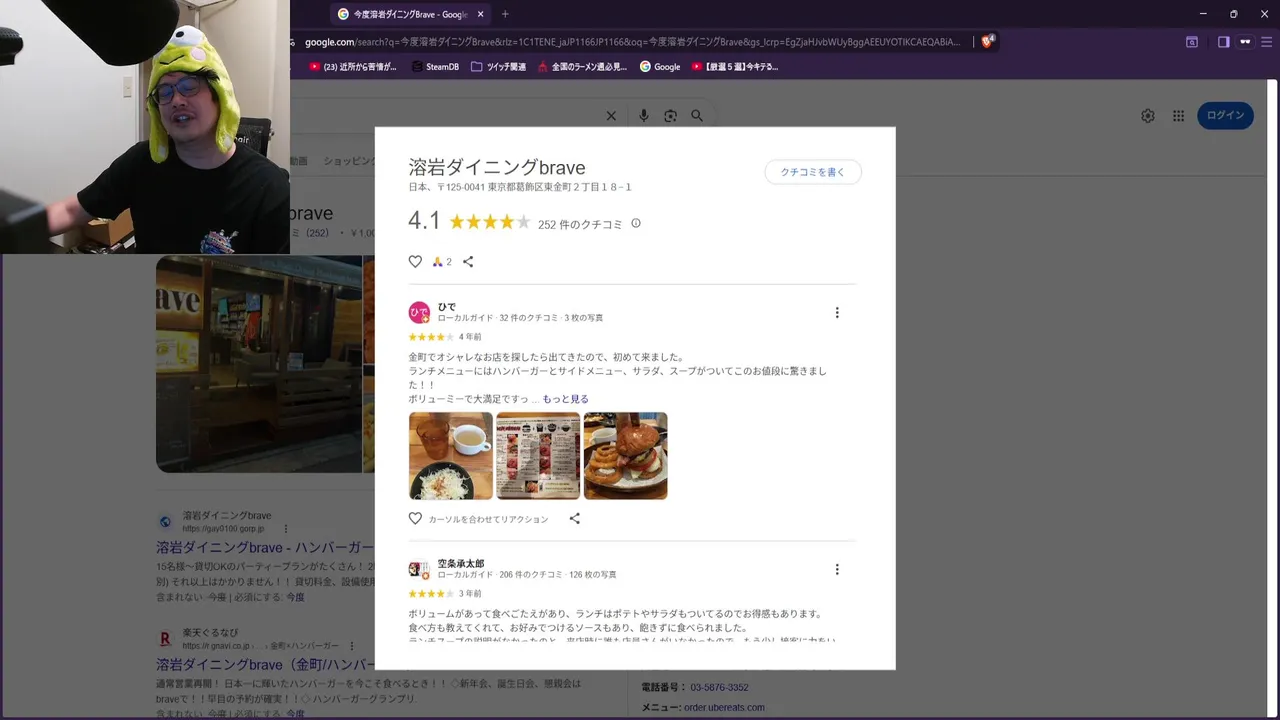Close the 今度溶岩ダイニングBrave tab
Image resolution: width=1280 pixels, height=720 pixels.
click(x=481, y=14)
